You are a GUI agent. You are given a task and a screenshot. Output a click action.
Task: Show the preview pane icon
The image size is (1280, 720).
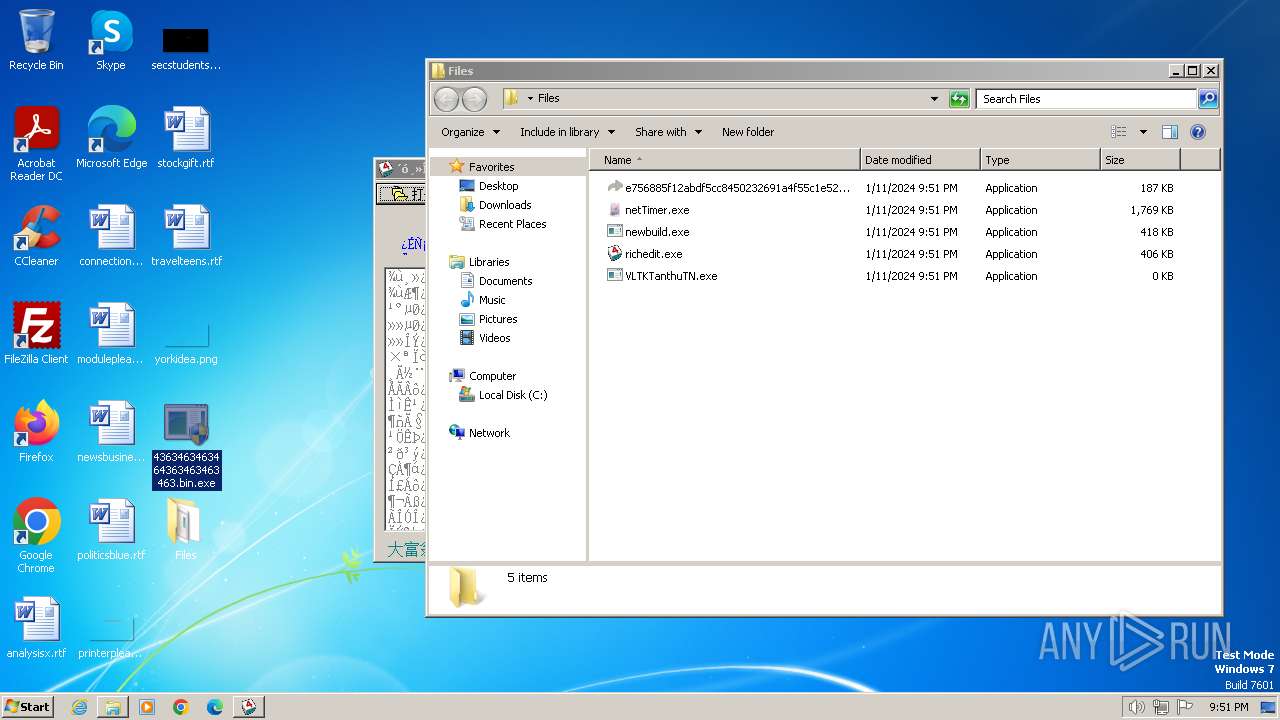(x=1169, y=132)
